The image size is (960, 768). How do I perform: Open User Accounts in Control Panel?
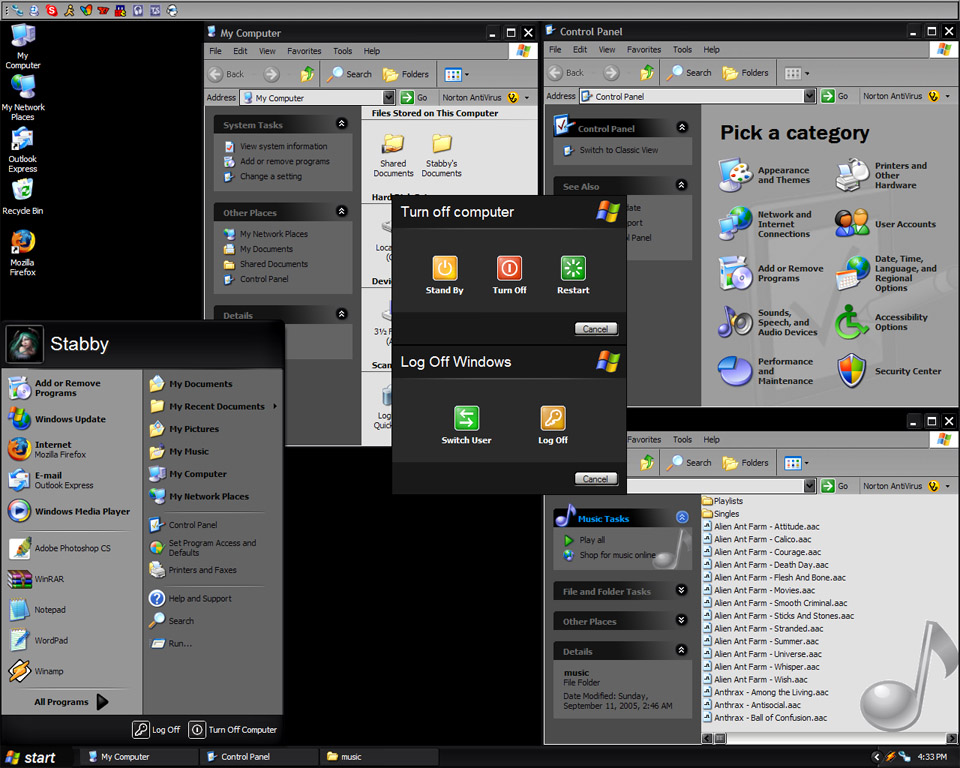point(907,223)
